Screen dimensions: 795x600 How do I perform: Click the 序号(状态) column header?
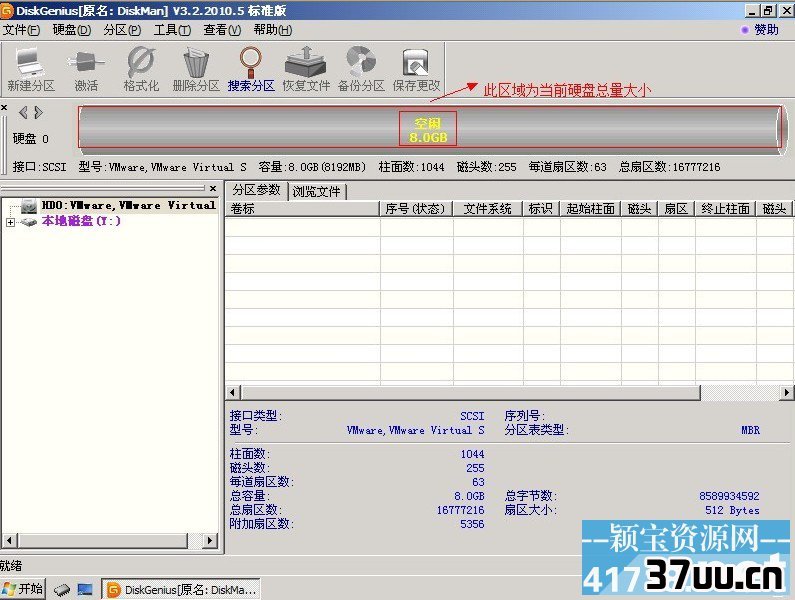(x=416, y=209)
